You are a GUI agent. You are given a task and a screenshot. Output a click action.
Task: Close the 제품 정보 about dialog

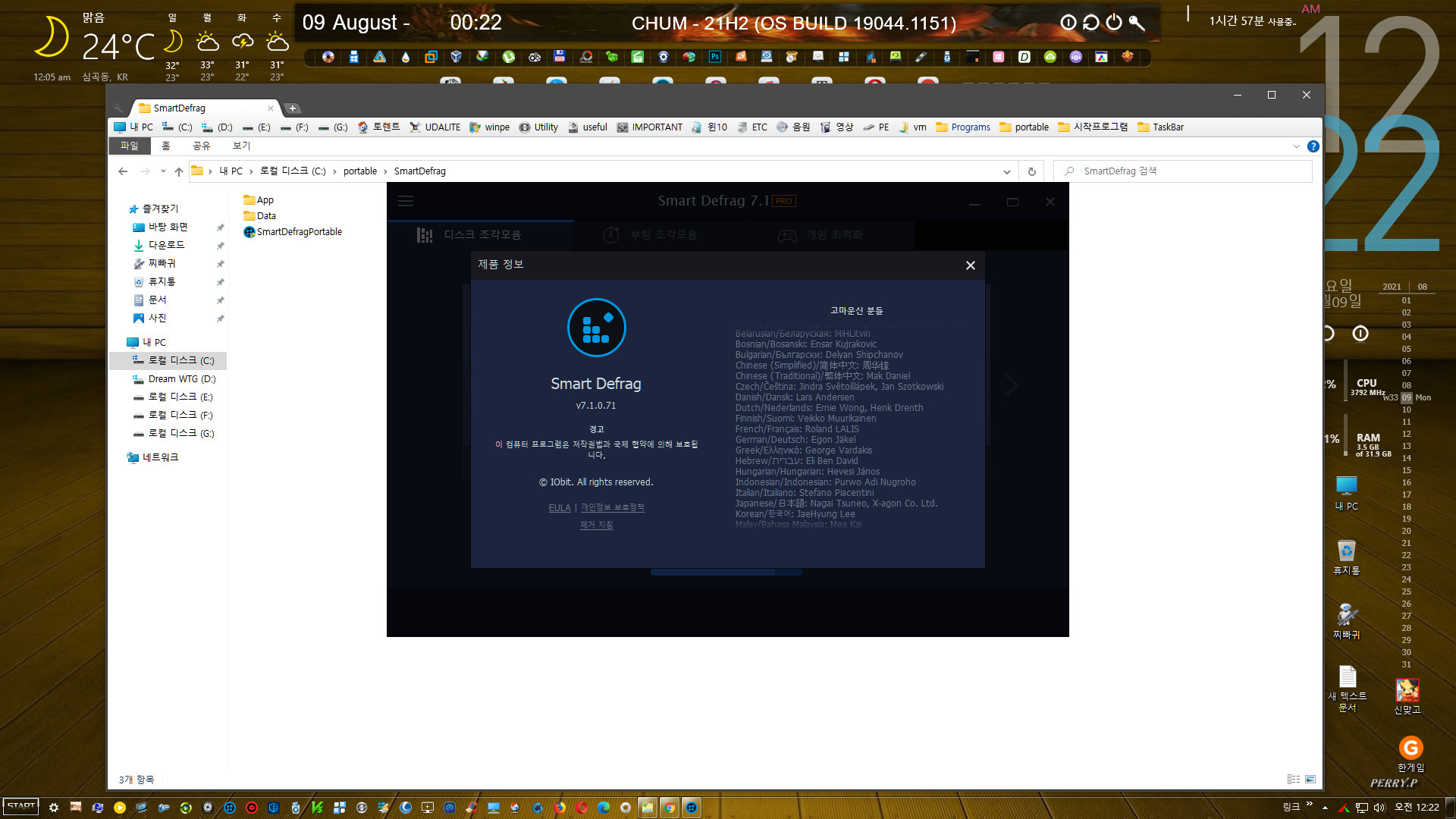970,265
